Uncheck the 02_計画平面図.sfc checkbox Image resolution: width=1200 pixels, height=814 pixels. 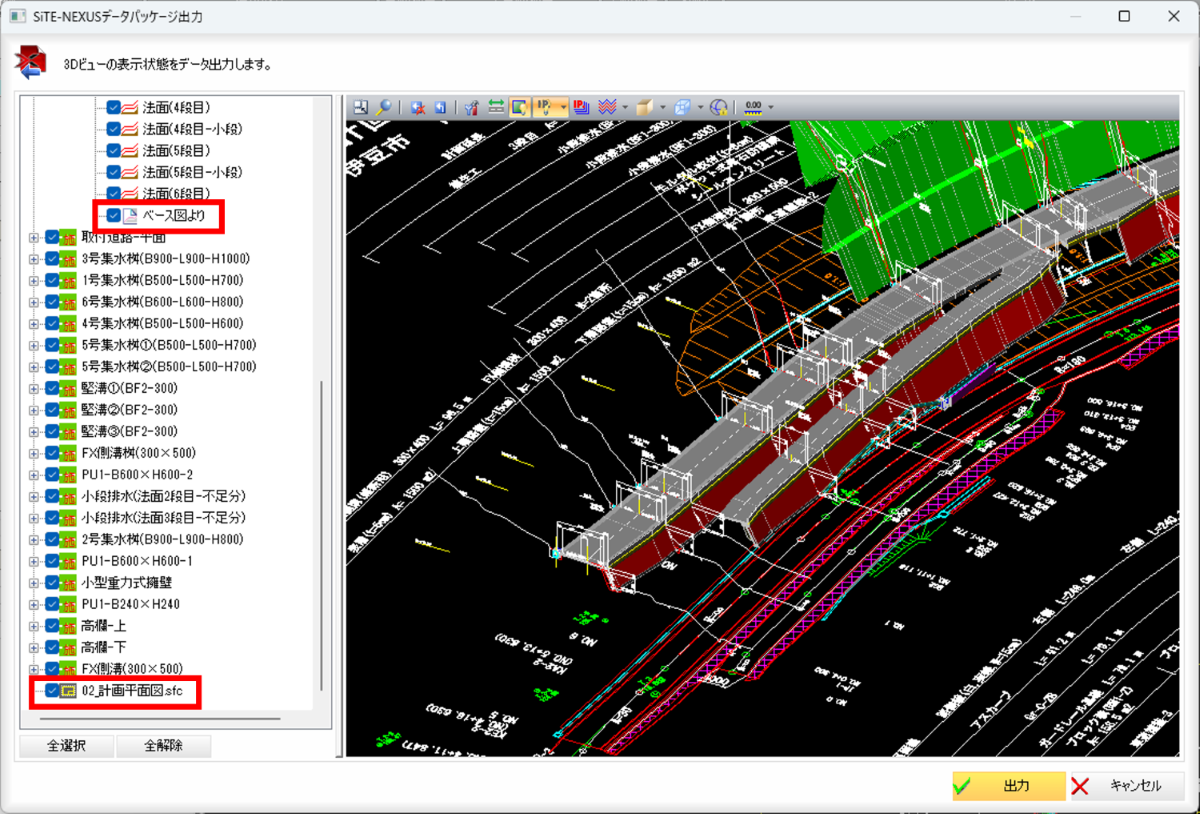[52, 691]
